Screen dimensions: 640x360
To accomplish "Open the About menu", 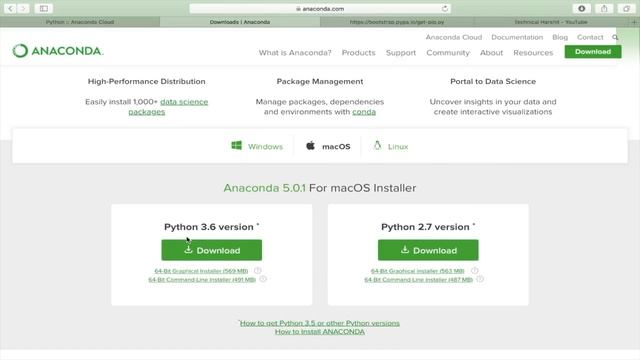I will [x=491, y=53].
